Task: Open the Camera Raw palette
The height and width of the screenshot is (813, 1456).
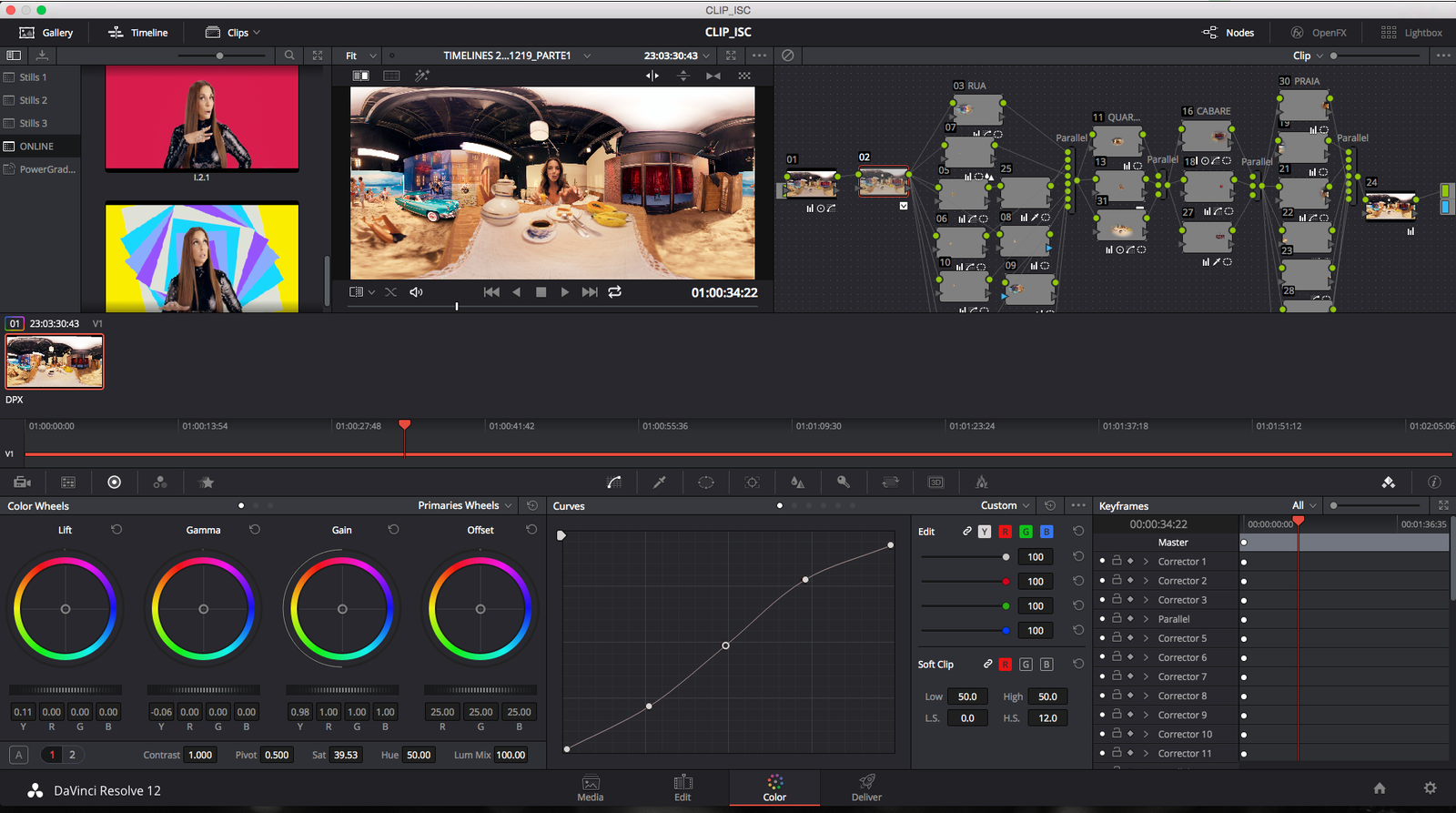Action: click(x=23, y=483)
